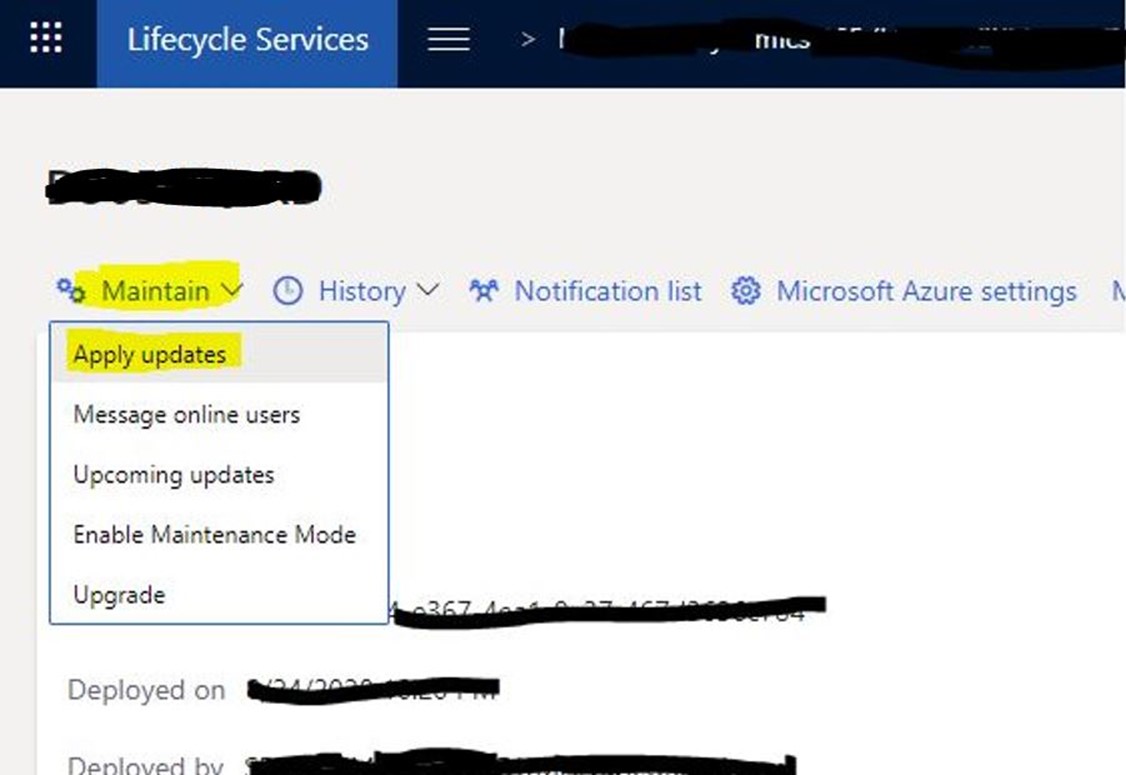
Task: Open Upcoming updates menu entry
Action: click(x=173, y=475)
